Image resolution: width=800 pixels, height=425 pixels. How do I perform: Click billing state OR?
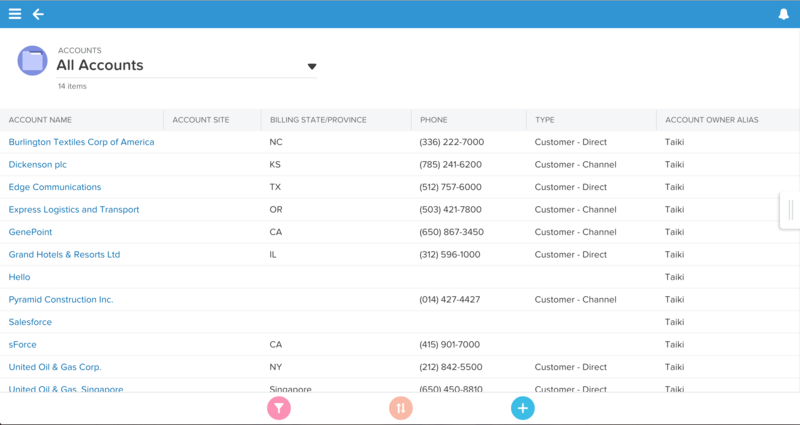[276, 209]
